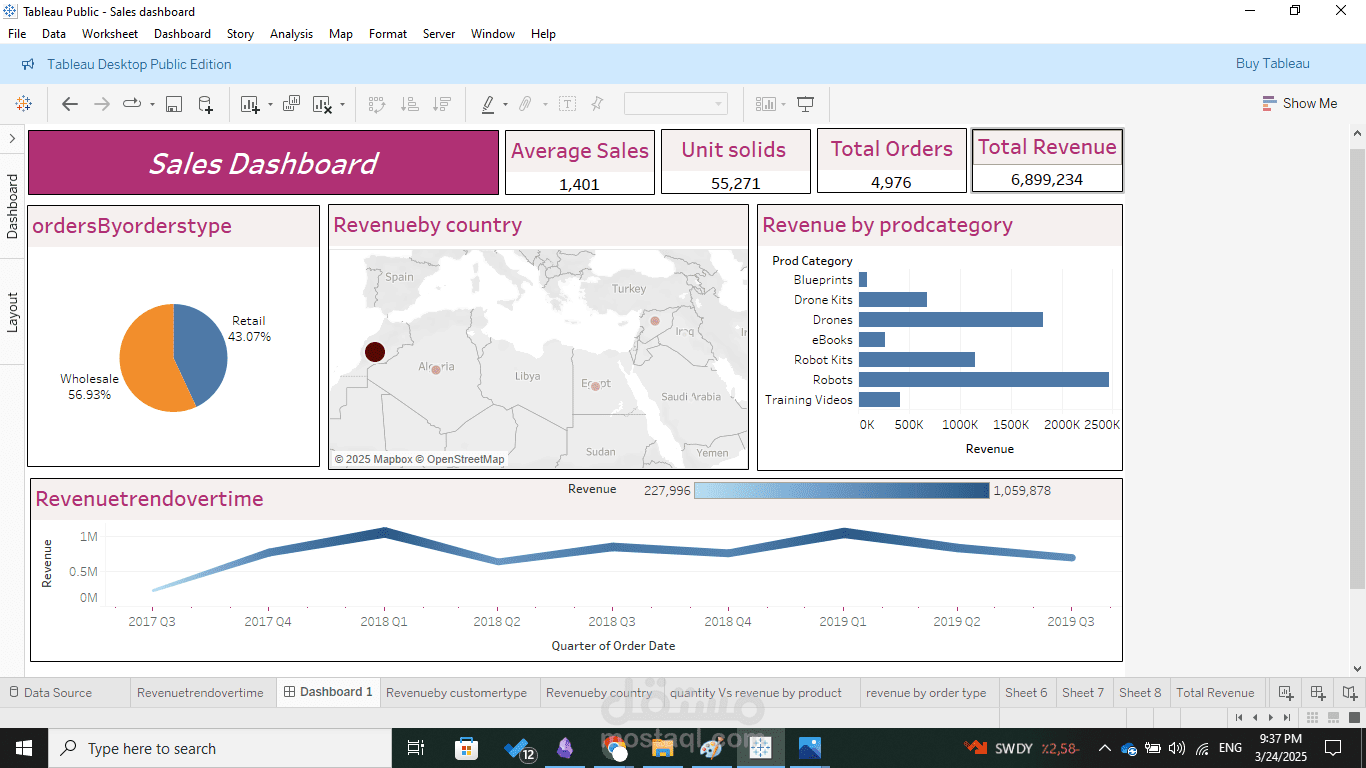
Task: Collapse the left Dashboard pane with the arrow
Action: click(x=11, y=139)
